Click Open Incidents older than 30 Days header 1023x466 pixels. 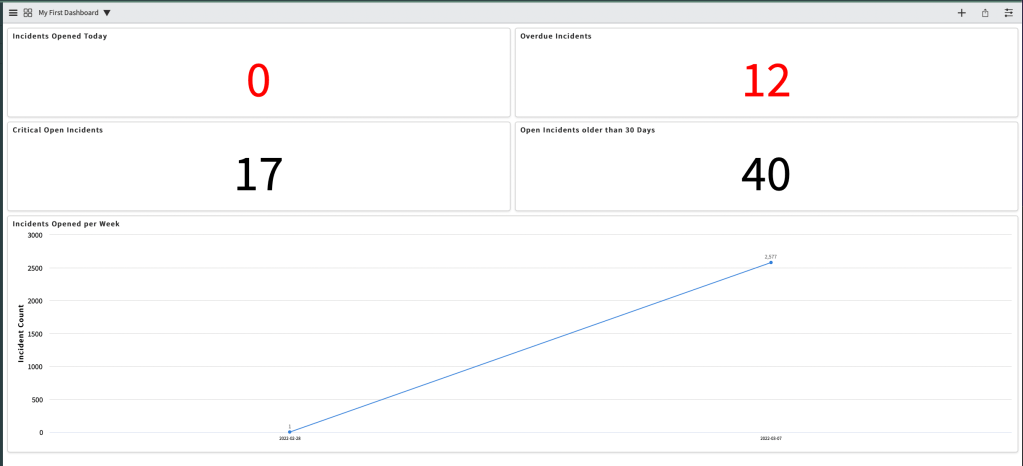pyautogui.click(x=587, y=130)
